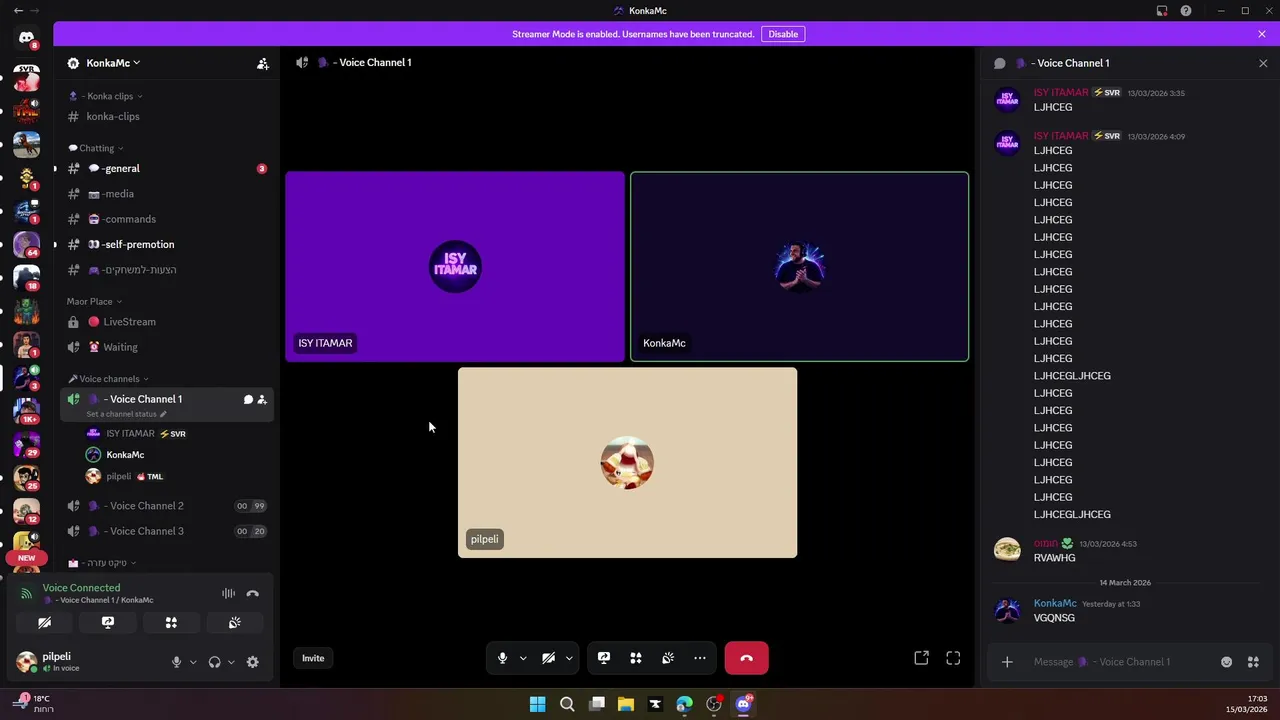1280x720 pixels.
Task: Open activities from the left voice panel
Action: point(171,622)
